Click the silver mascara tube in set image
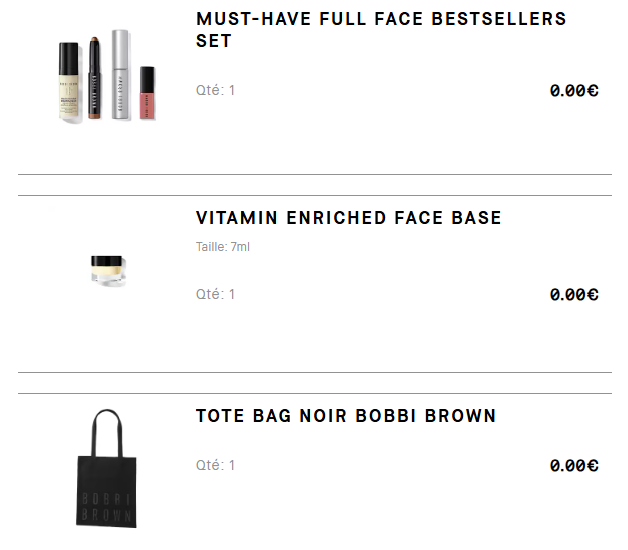This screenshot has width=628, height=550. coord(120,75)
